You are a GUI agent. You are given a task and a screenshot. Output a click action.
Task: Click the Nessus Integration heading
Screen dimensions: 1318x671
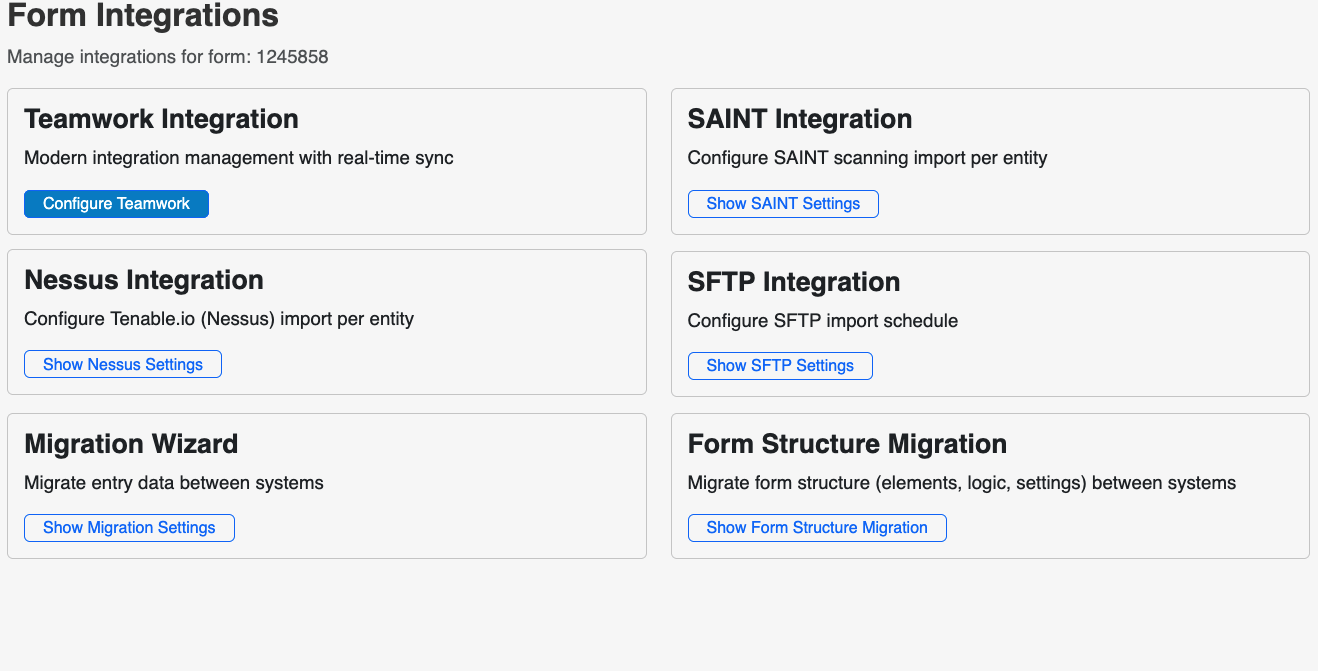[x=144, y=280]
